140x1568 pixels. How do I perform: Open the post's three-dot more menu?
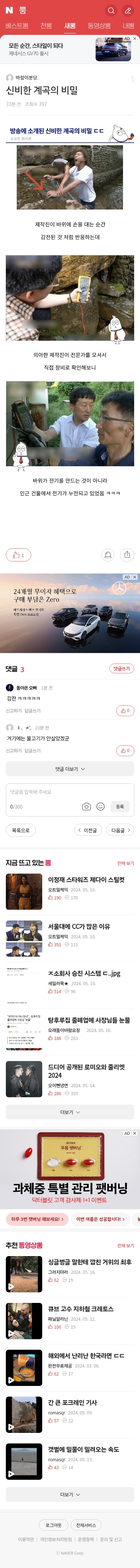coord(133,78)
